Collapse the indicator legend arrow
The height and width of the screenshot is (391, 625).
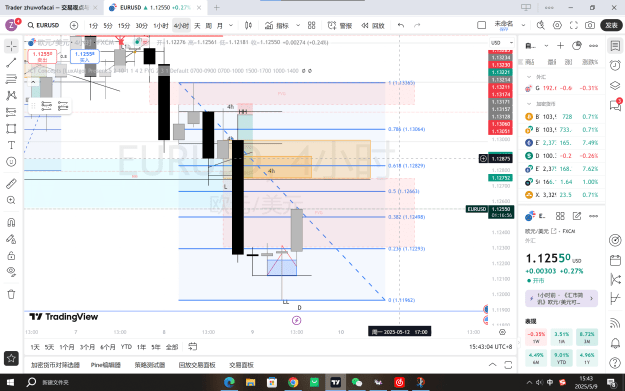click(33, 82)
